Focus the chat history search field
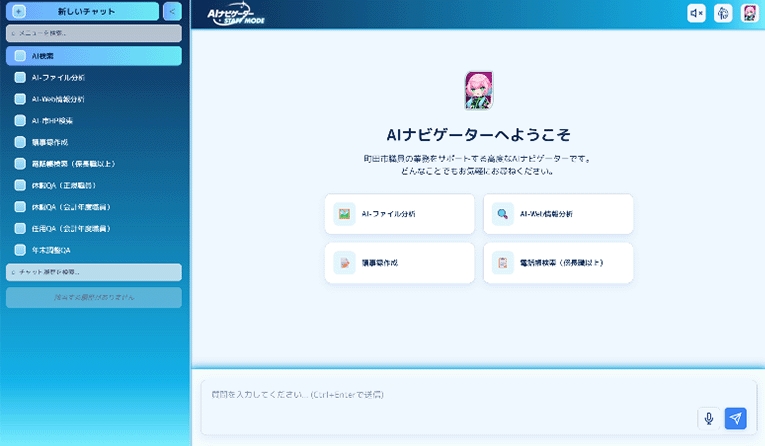This screenshot has width=765, height=446. tap(93, 272)
